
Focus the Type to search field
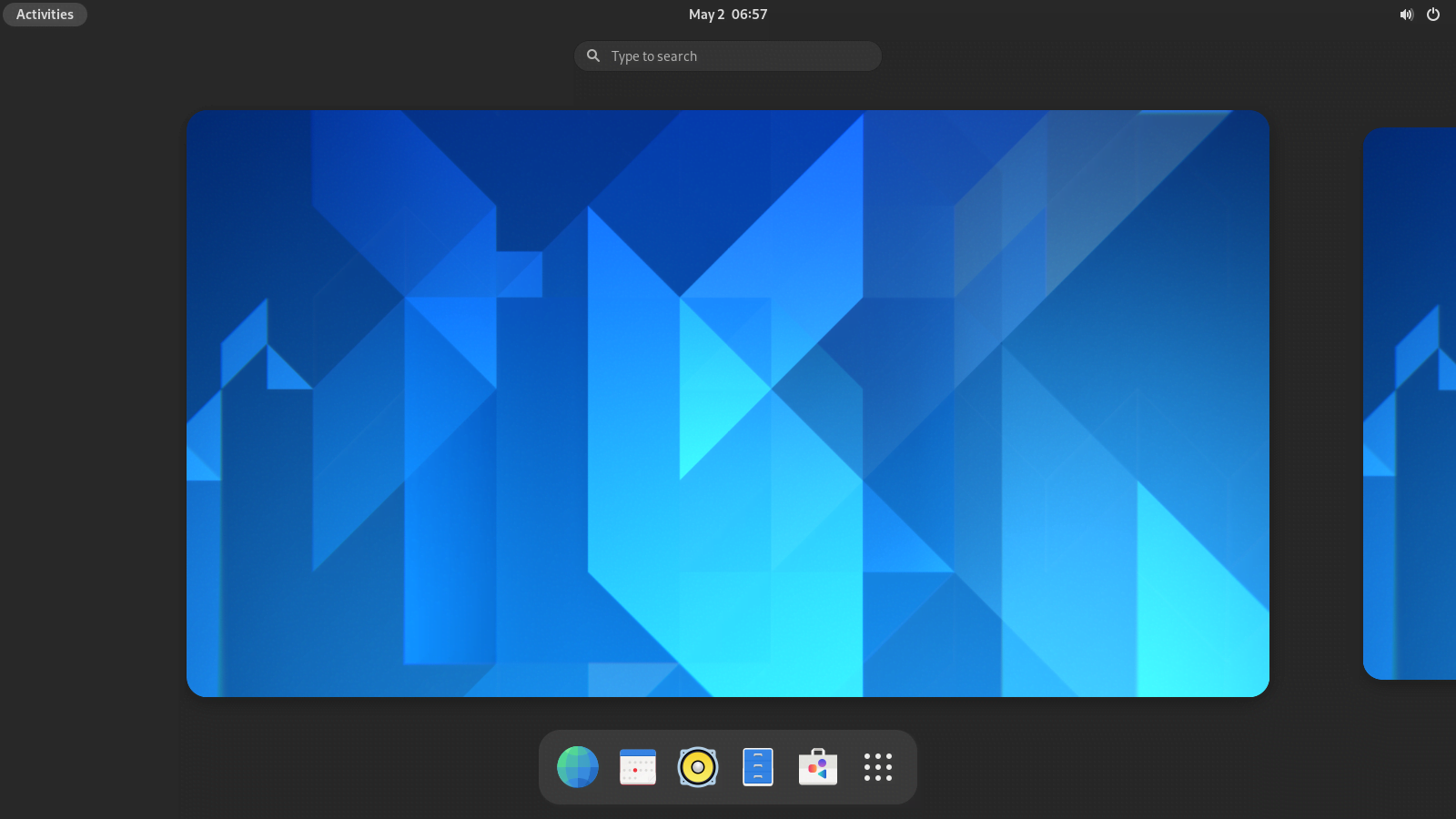(728, 56)
